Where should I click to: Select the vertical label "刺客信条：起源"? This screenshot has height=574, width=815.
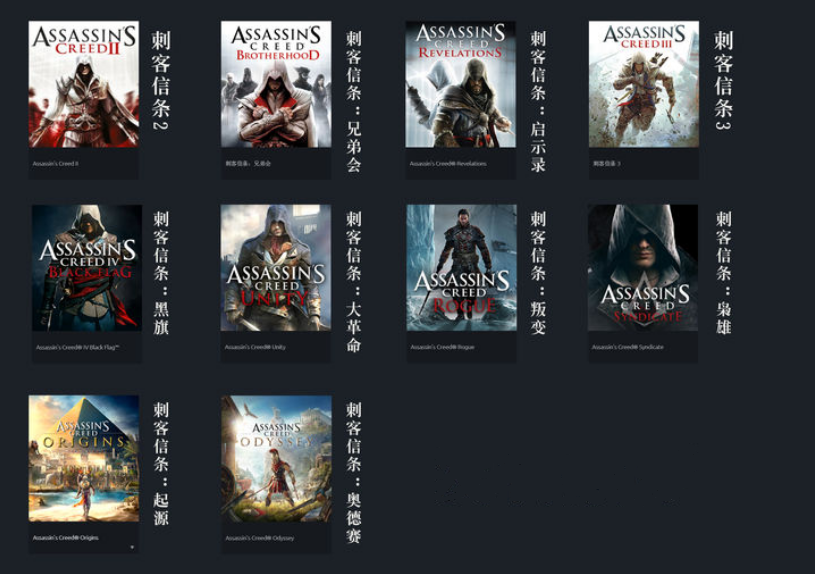click(161, 463)
